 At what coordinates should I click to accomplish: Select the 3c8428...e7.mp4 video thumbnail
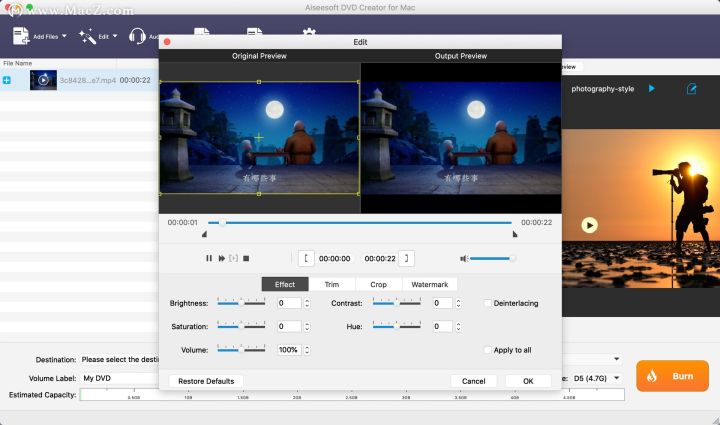(43, 80)
